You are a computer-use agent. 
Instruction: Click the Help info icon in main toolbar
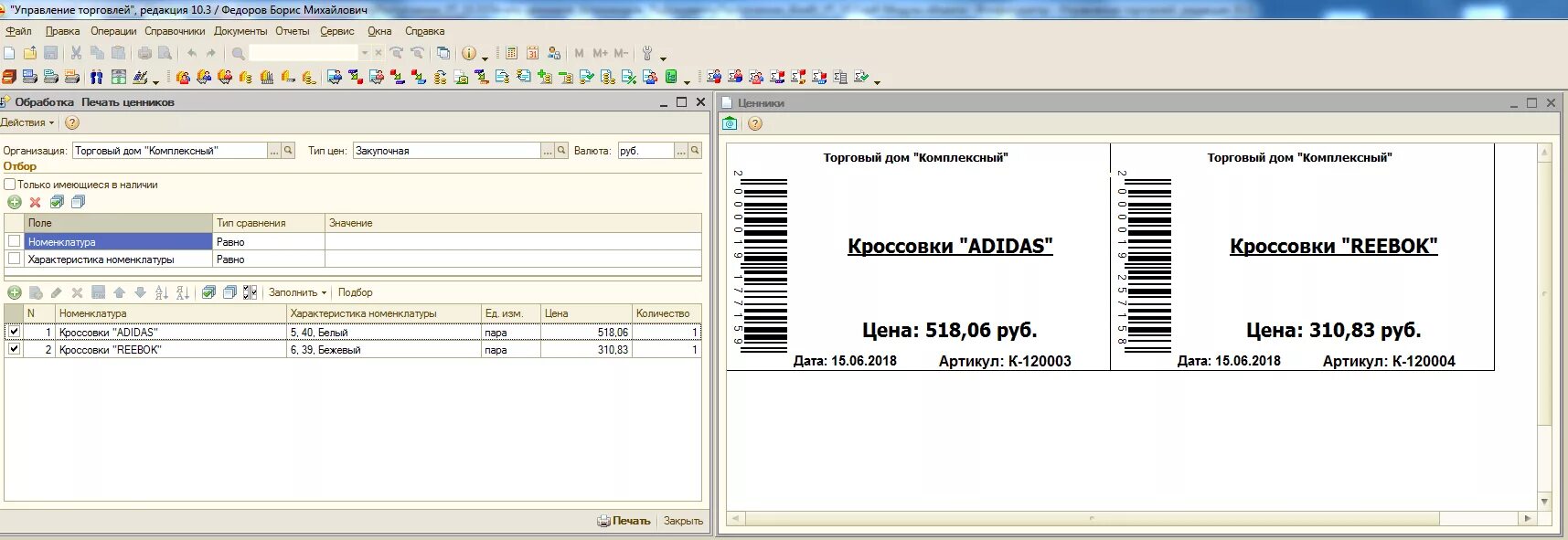(469, 53)
